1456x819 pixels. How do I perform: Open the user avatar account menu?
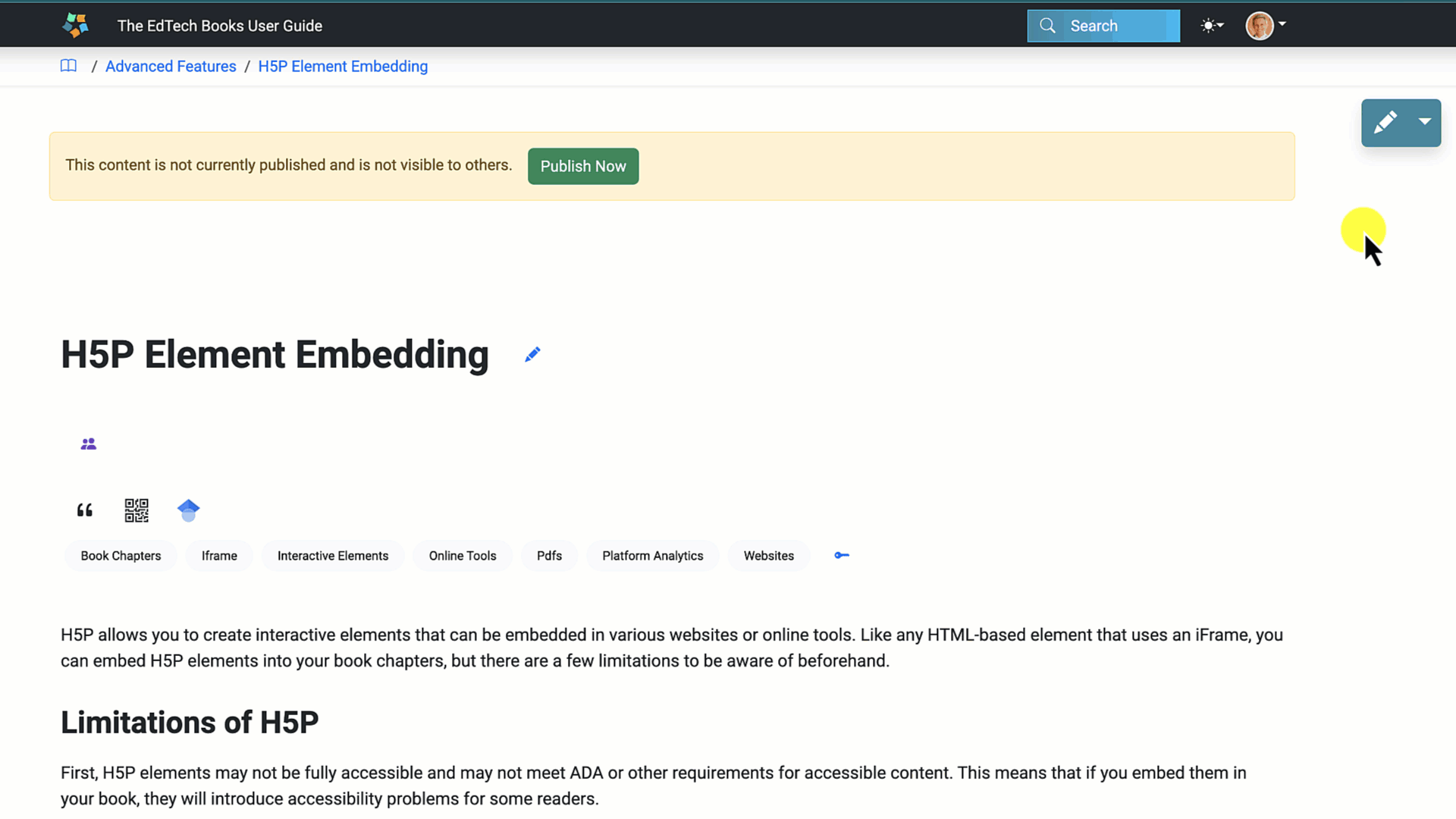(1265, 26)
